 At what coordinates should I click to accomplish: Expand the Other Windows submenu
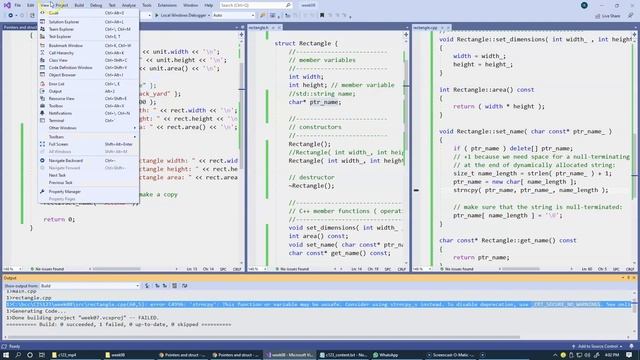tap(89, 128)
